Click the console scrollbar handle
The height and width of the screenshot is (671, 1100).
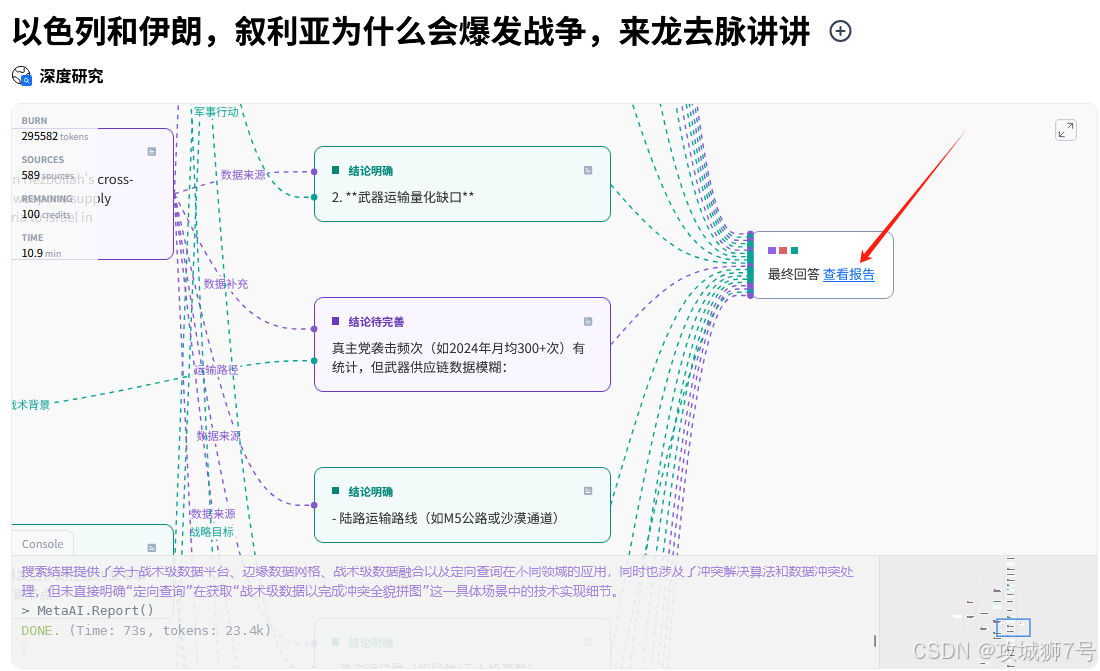point(874,641)
